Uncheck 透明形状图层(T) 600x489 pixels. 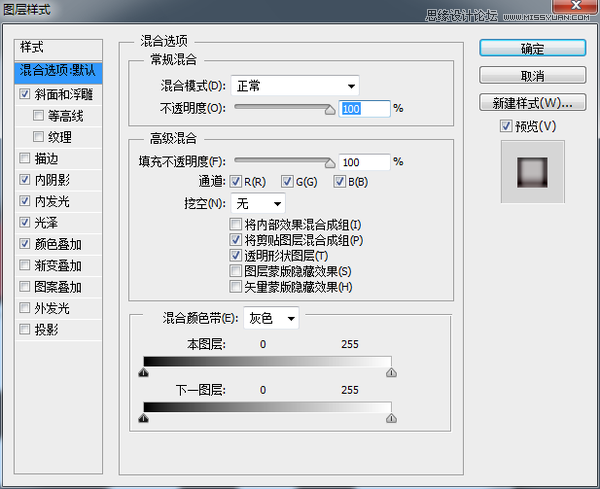click(235, 255)
